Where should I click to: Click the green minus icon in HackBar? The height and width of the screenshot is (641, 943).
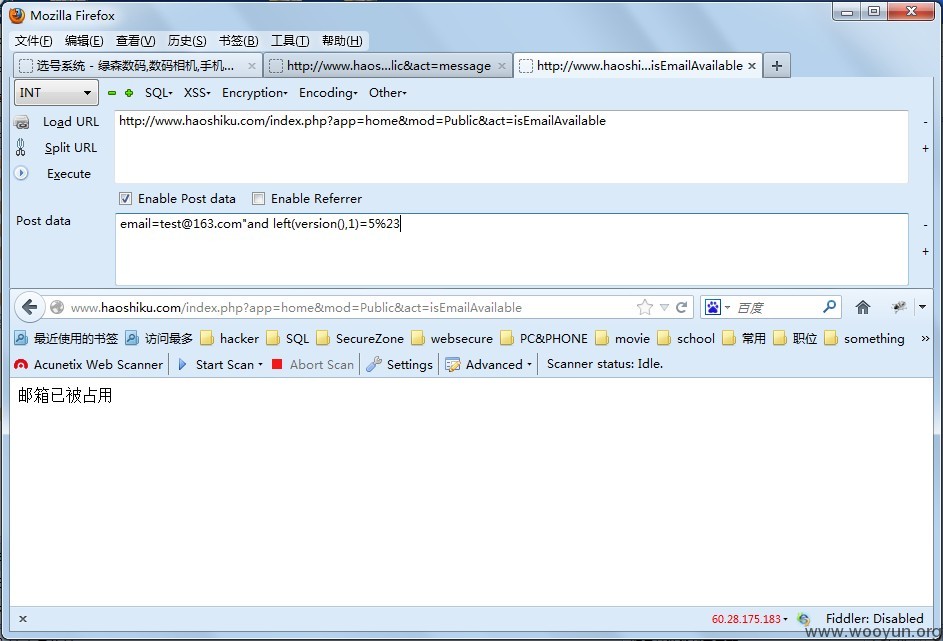click(112, 93)
